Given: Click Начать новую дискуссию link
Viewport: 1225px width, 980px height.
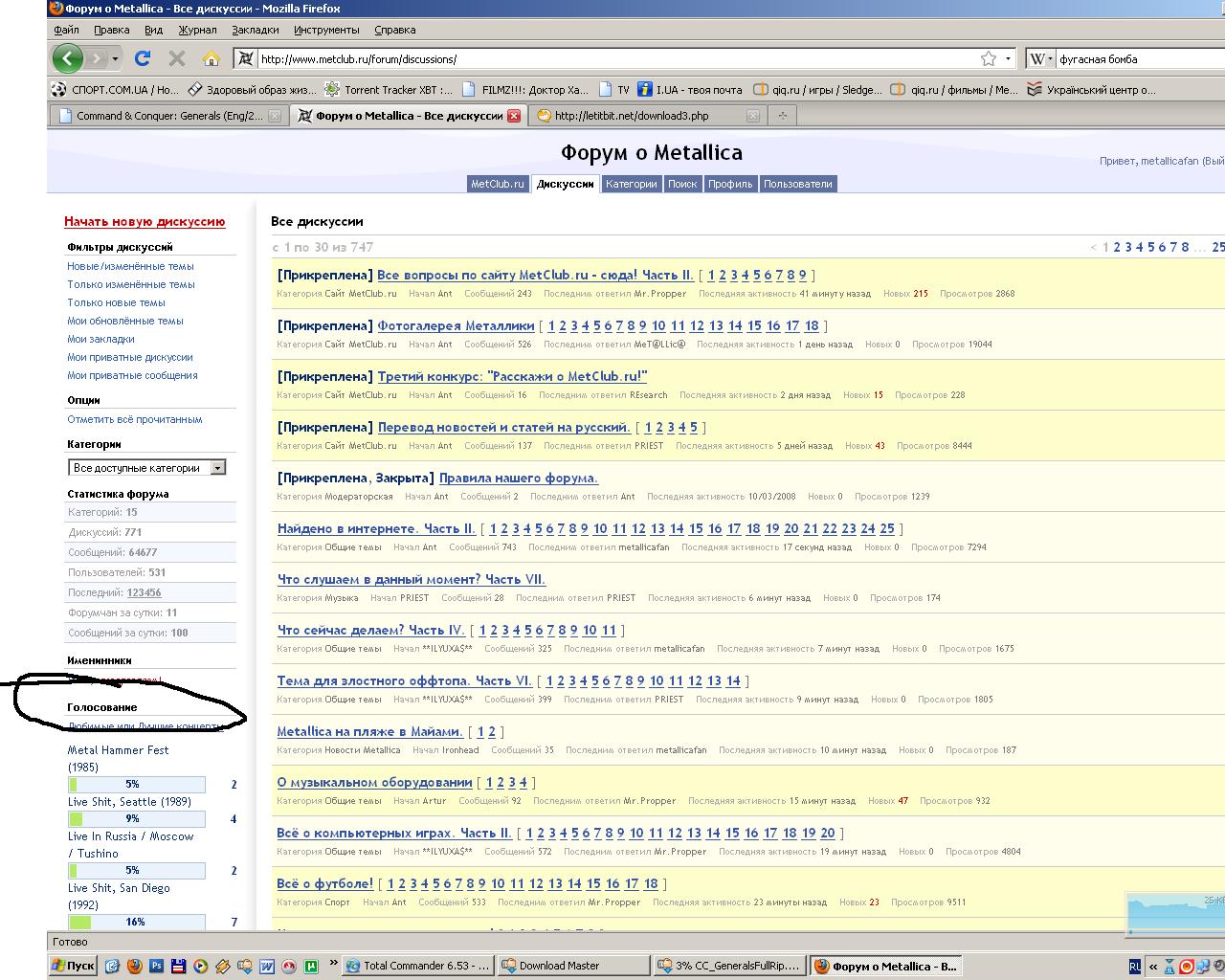Looking at the screenshot, I should tap(145, 221).
